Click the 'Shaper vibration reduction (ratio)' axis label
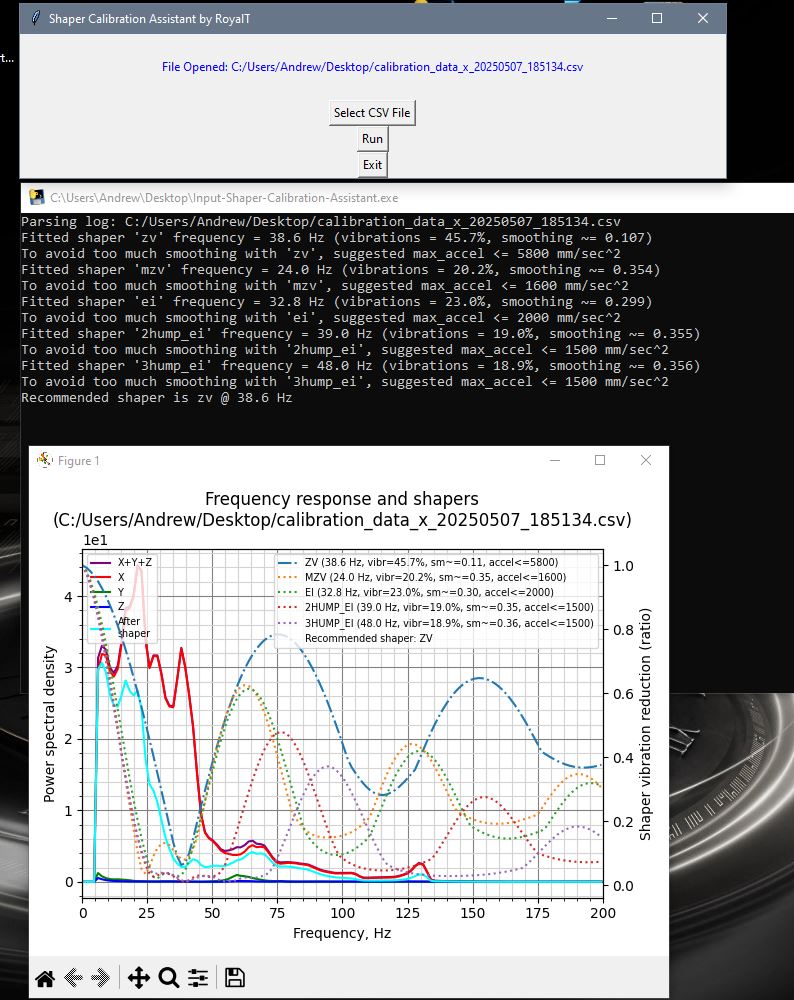 pyautogui.click(x=645, y=724)
